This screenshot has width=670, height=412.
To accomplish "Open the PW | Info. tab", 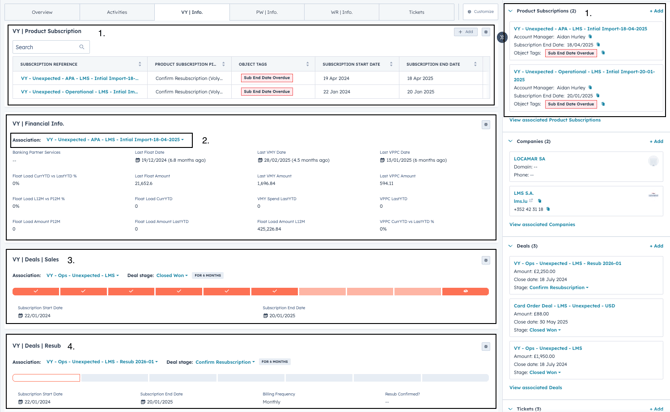I will (267, 12).
